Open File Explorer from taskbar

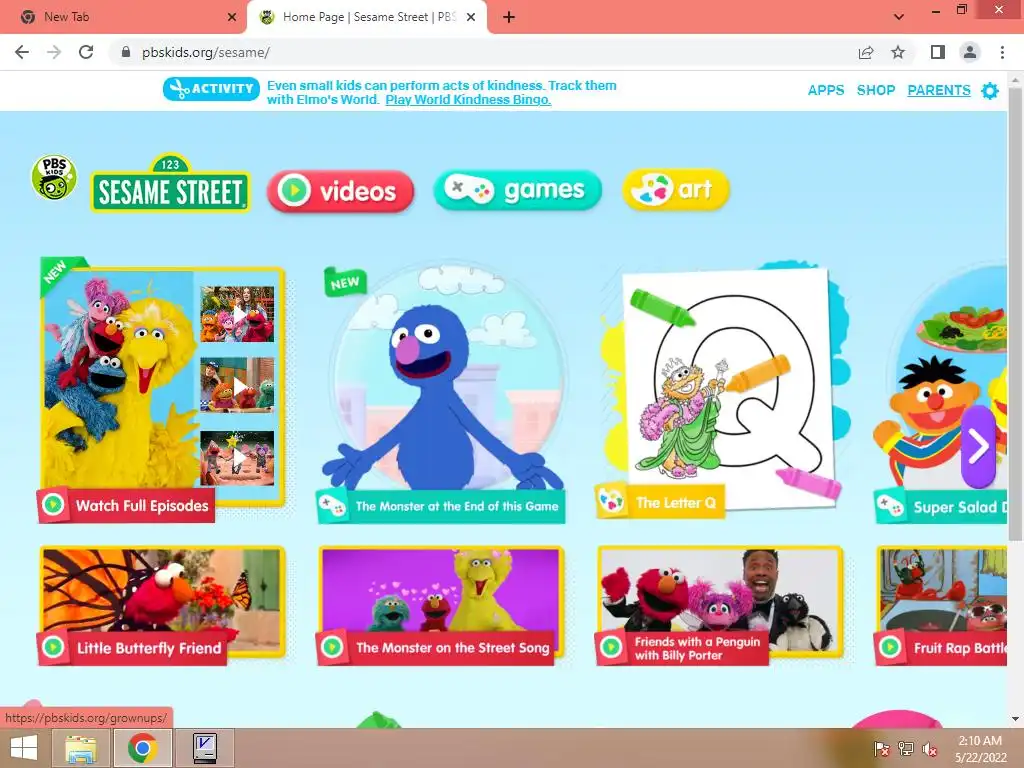pyautogui.click(x=81, y=748)
